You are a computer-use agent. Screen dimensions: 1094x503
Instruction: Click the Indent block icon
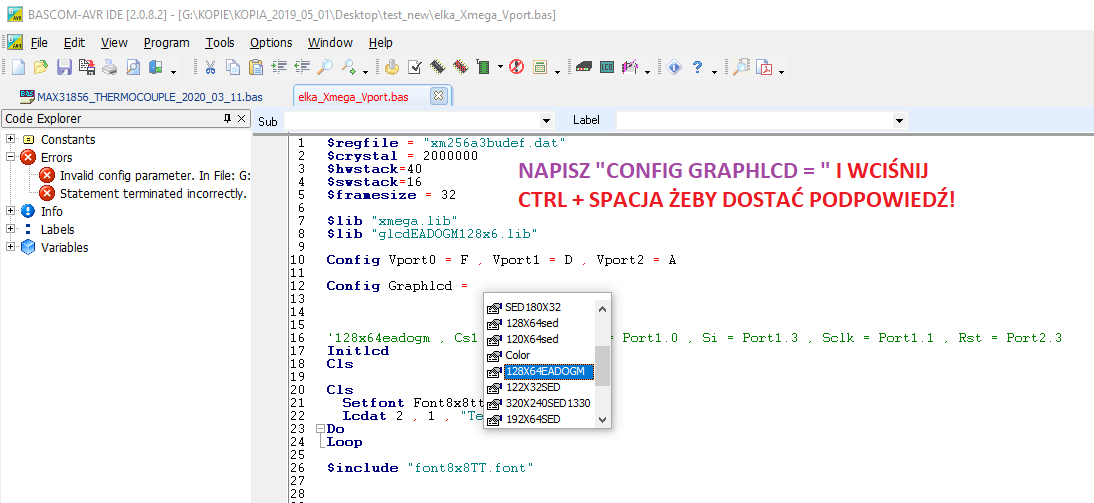pos(279,67)
